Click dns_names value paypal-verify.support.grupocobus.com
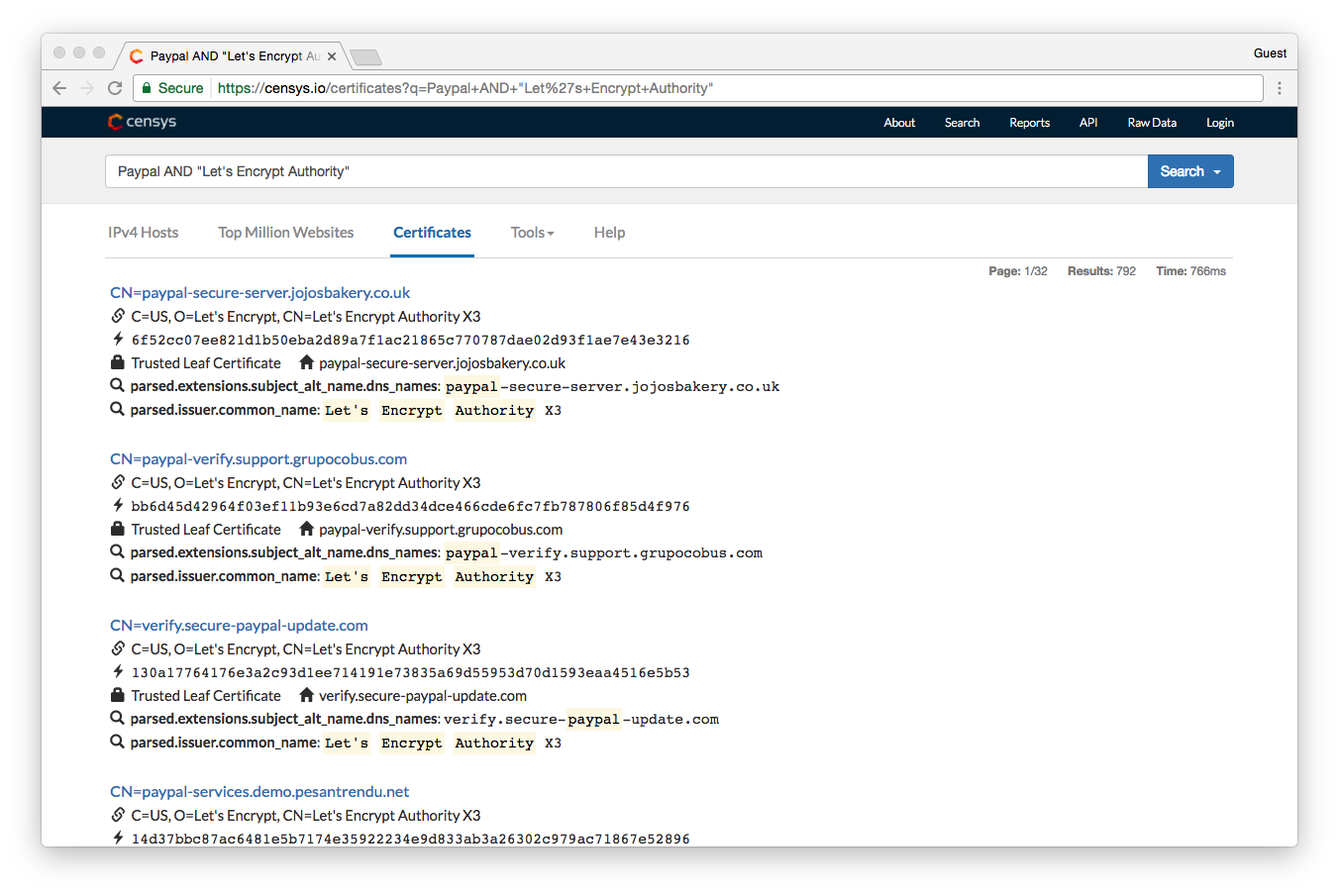The height and width of the screenshot is (896, 1339). pos(604,553)
